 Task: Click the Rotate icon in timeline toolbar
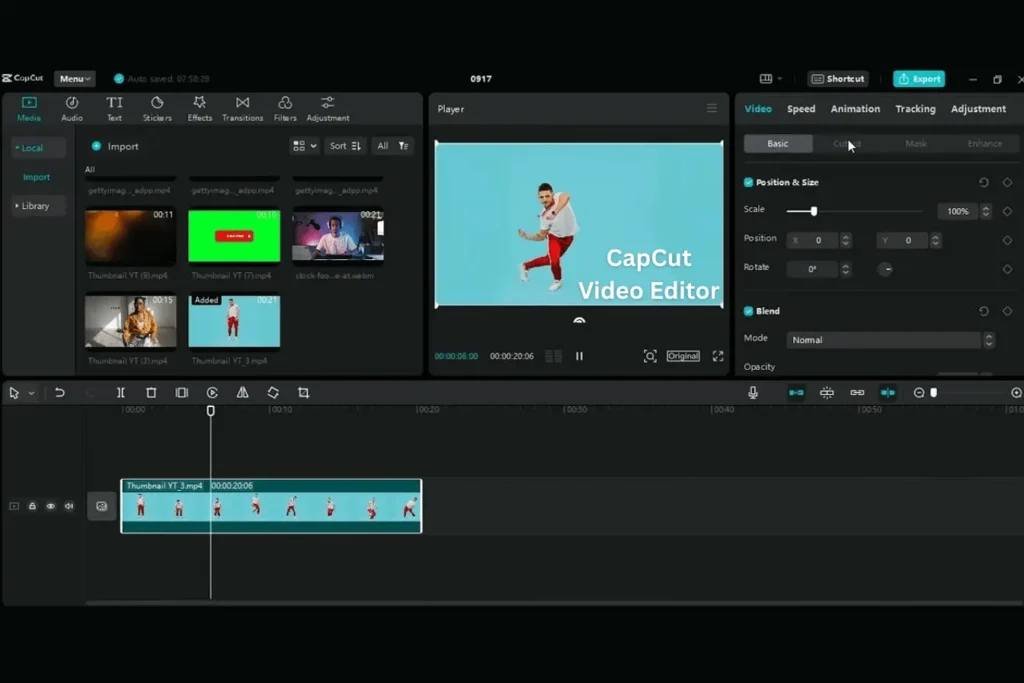click(273, 392)
